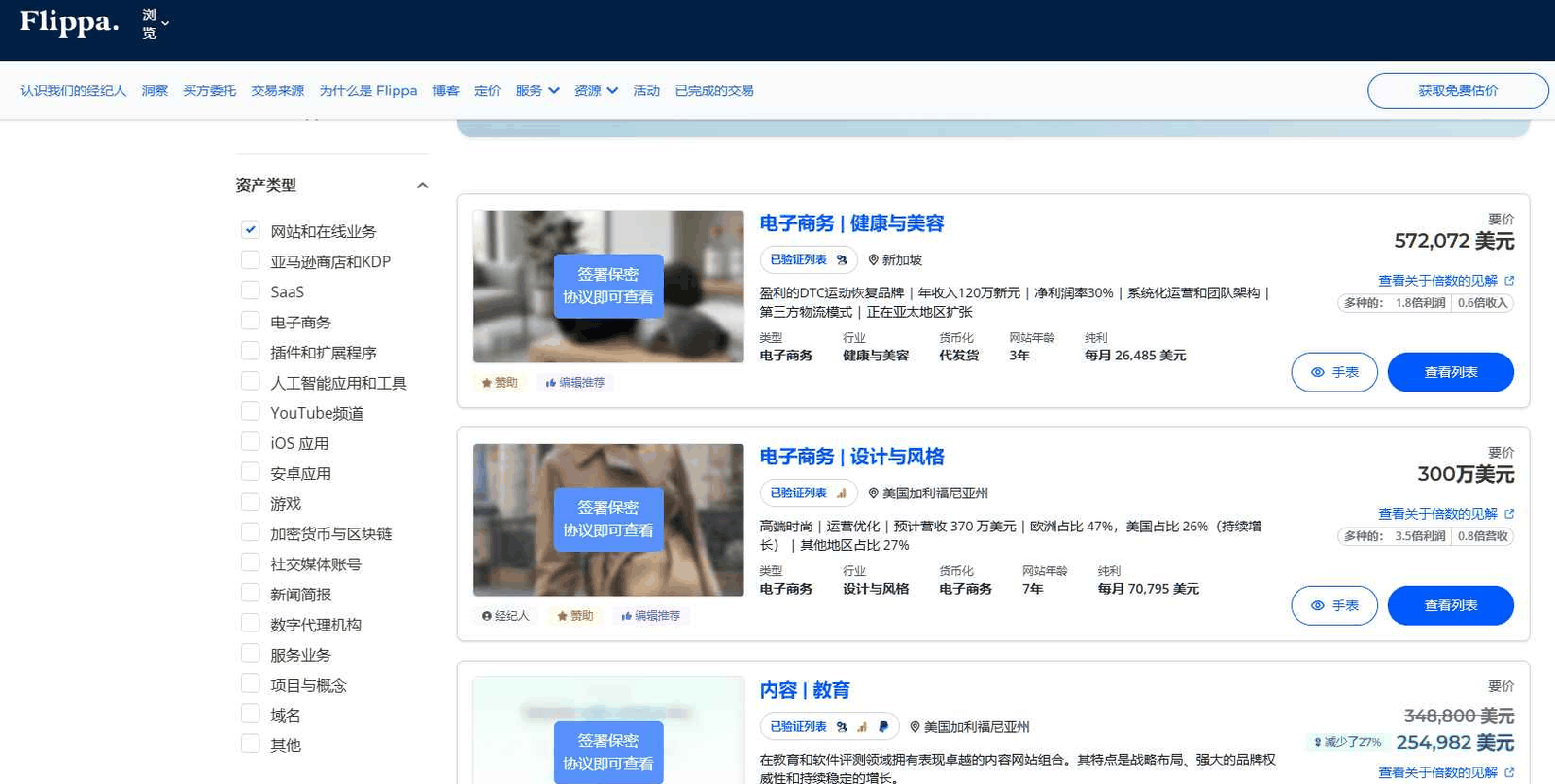Click 赞助 star tag on 健康与美容 listing

click(x=500, y=383)
